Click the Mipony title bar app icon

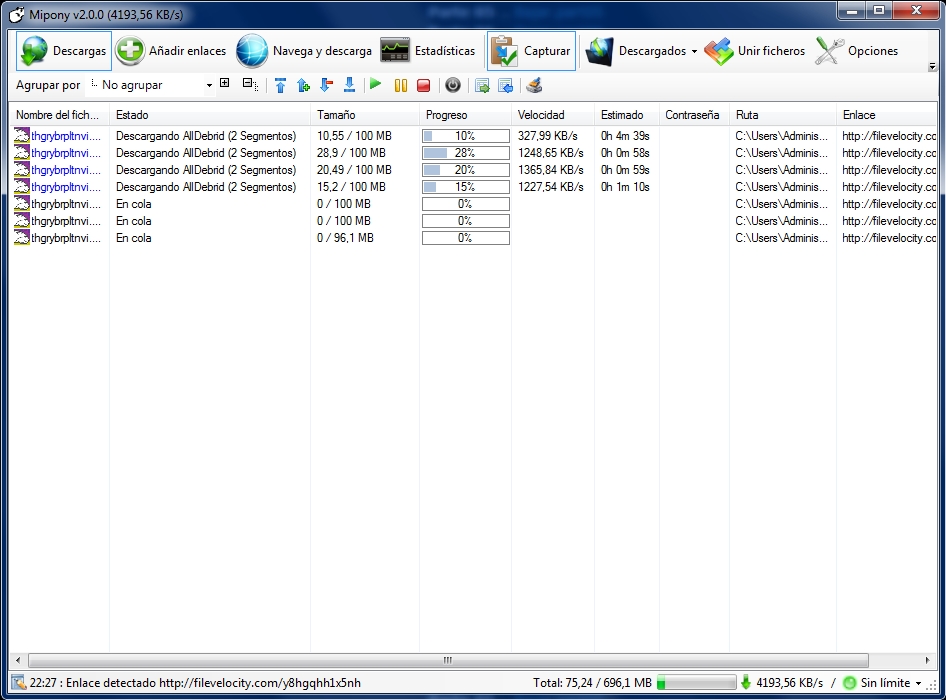tap(16, 14)
